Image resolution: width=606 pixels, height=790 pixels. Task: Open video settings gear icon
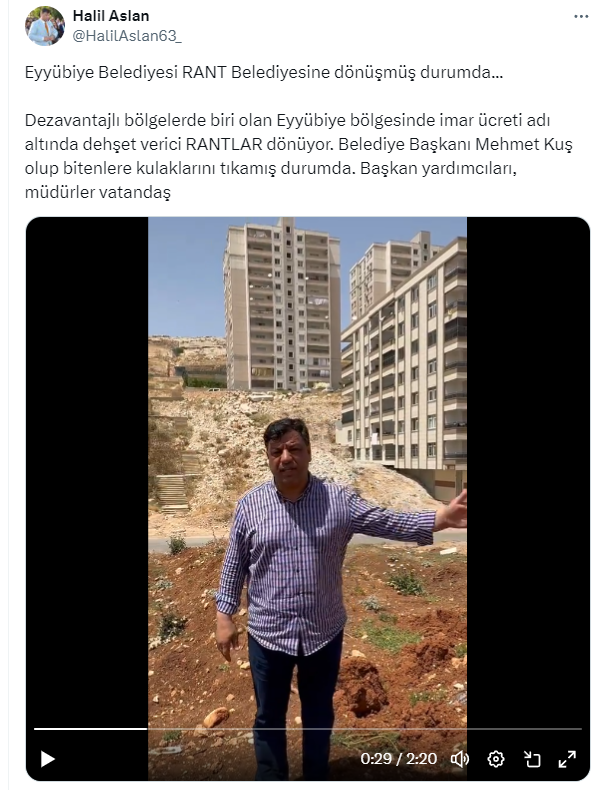(496, 759)
